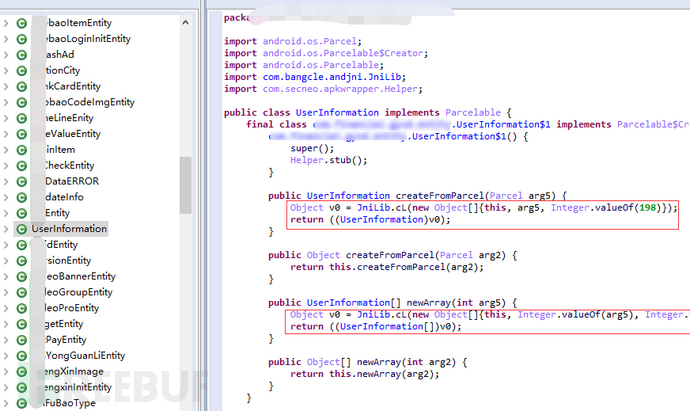Viewport: 690px width, 411px height.
Task: Click the class icon next to FuBaoType
Action: coord(22,403)
